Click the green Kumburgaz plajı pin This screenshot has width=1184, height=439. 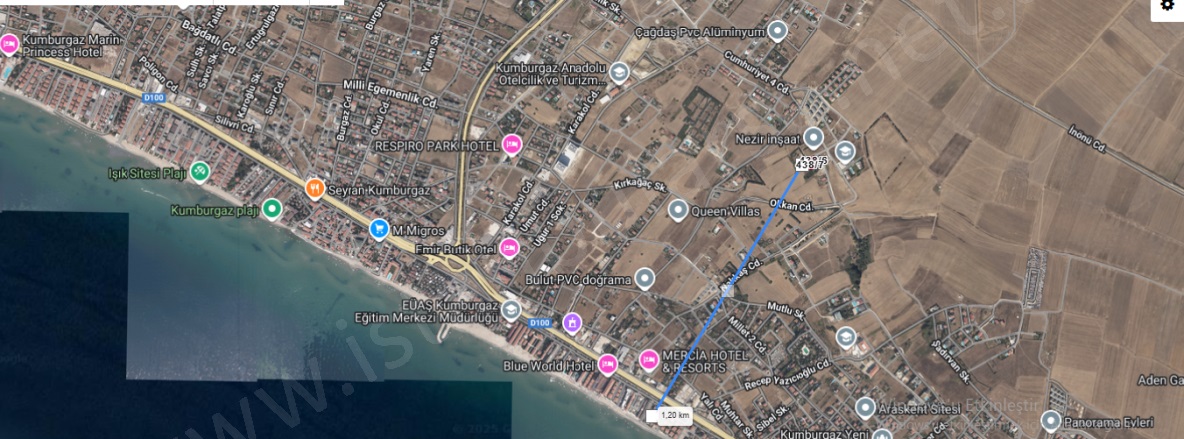[x=272, y=209]
